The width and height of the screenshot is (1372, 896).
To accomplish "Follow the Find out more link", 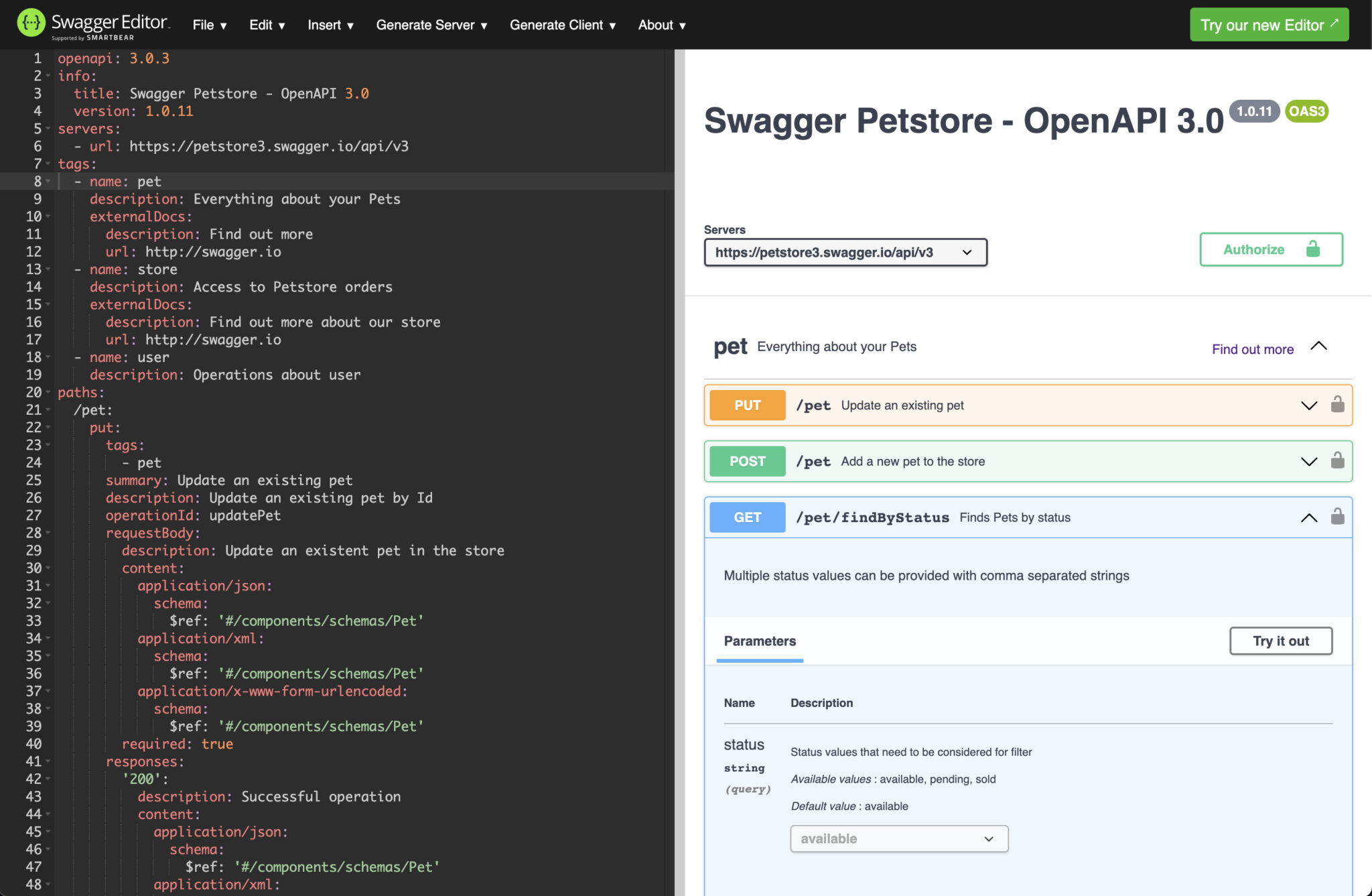I will pyautogui.click(x=1252, y=349).
